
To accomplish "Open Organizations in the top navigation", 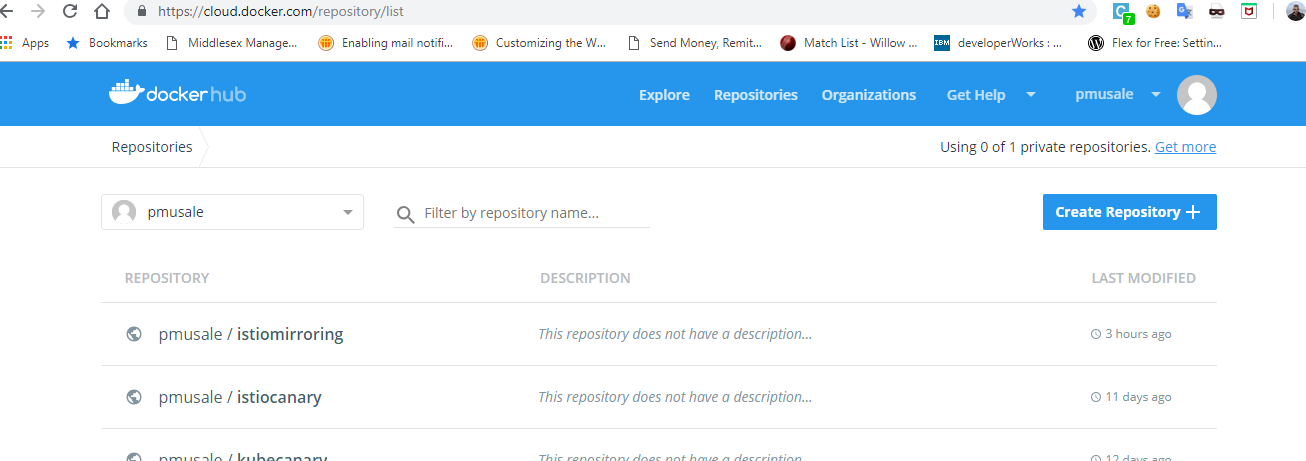I will click(x=868, y=95).
